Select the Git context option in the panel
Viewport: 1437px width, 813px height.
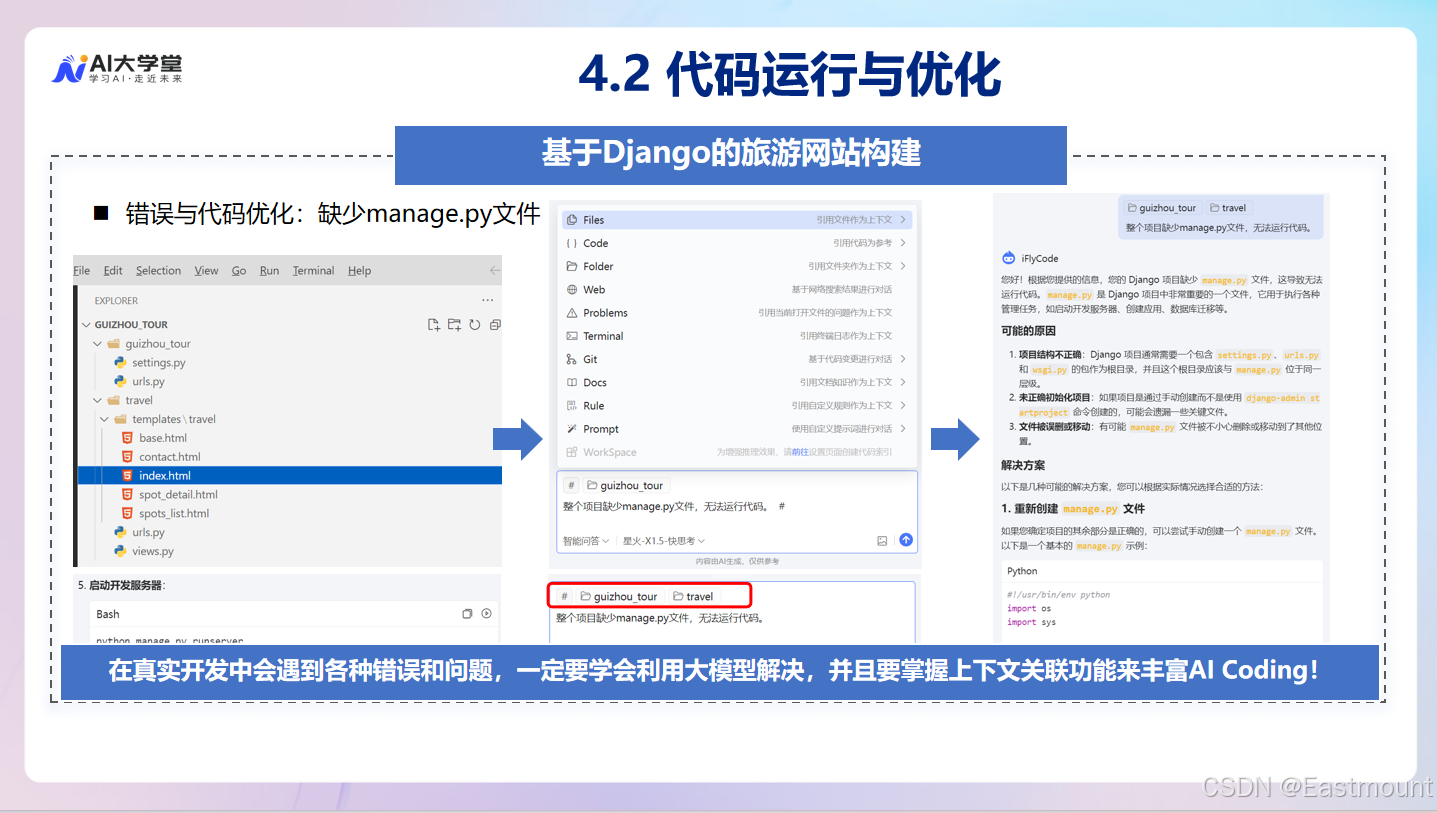tap(592, 359)
